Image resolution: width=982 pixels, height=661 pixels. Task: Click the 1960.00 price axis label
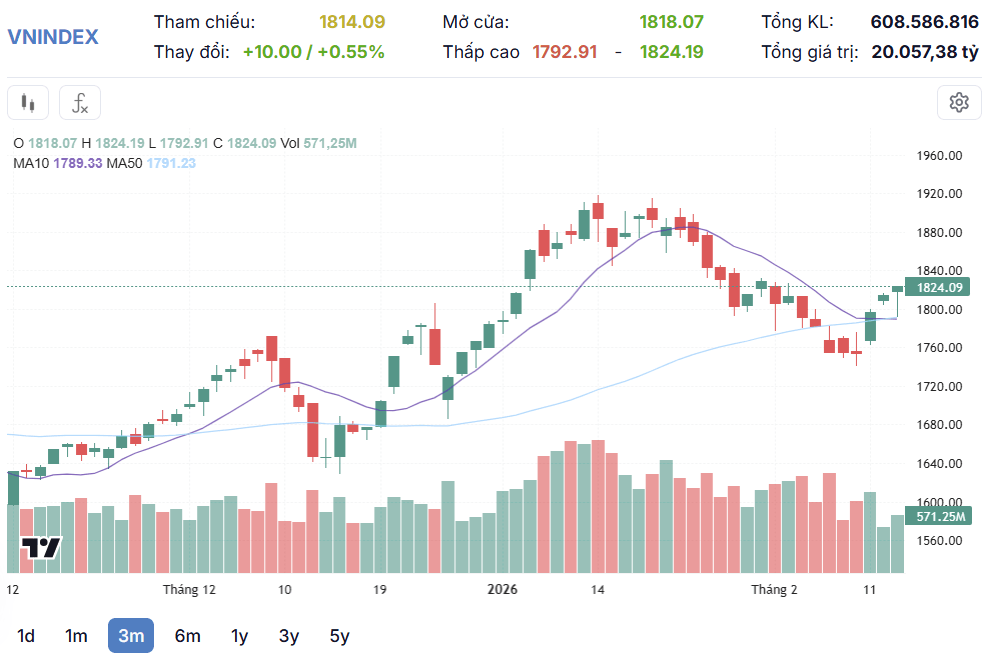click(939, 155)
